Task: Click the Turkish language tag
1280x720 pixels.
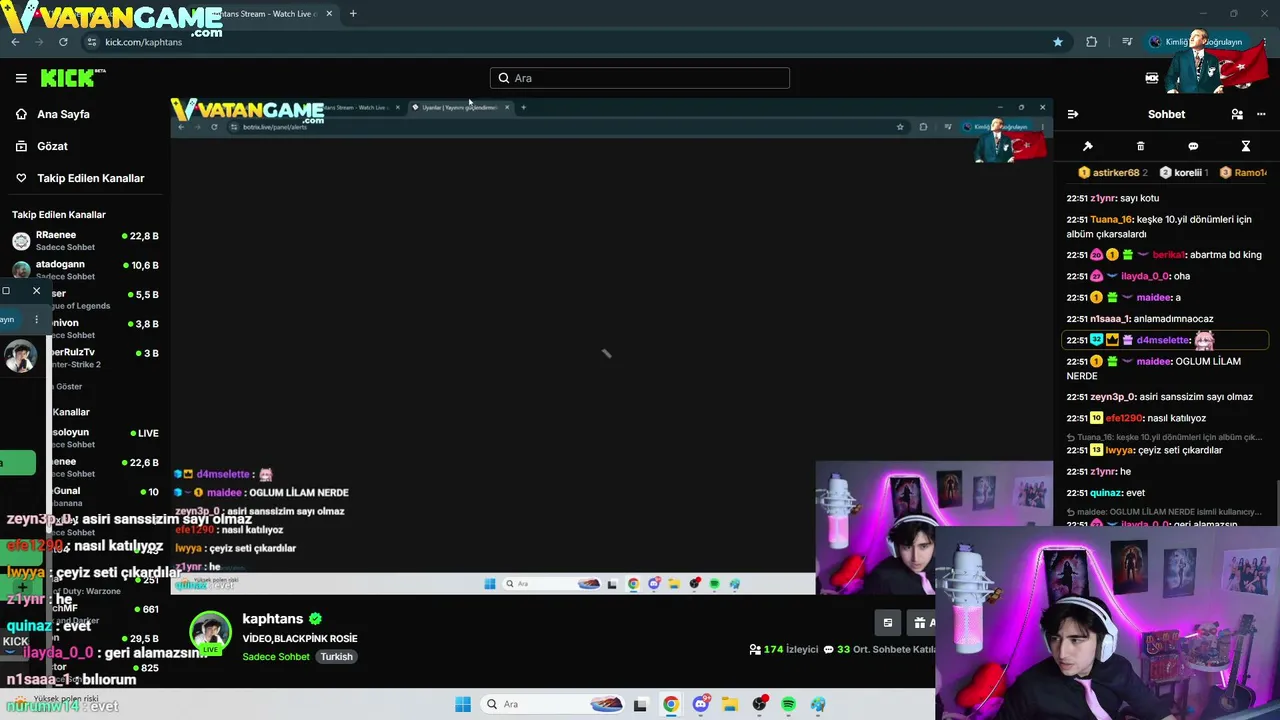Action: (337, 657)
